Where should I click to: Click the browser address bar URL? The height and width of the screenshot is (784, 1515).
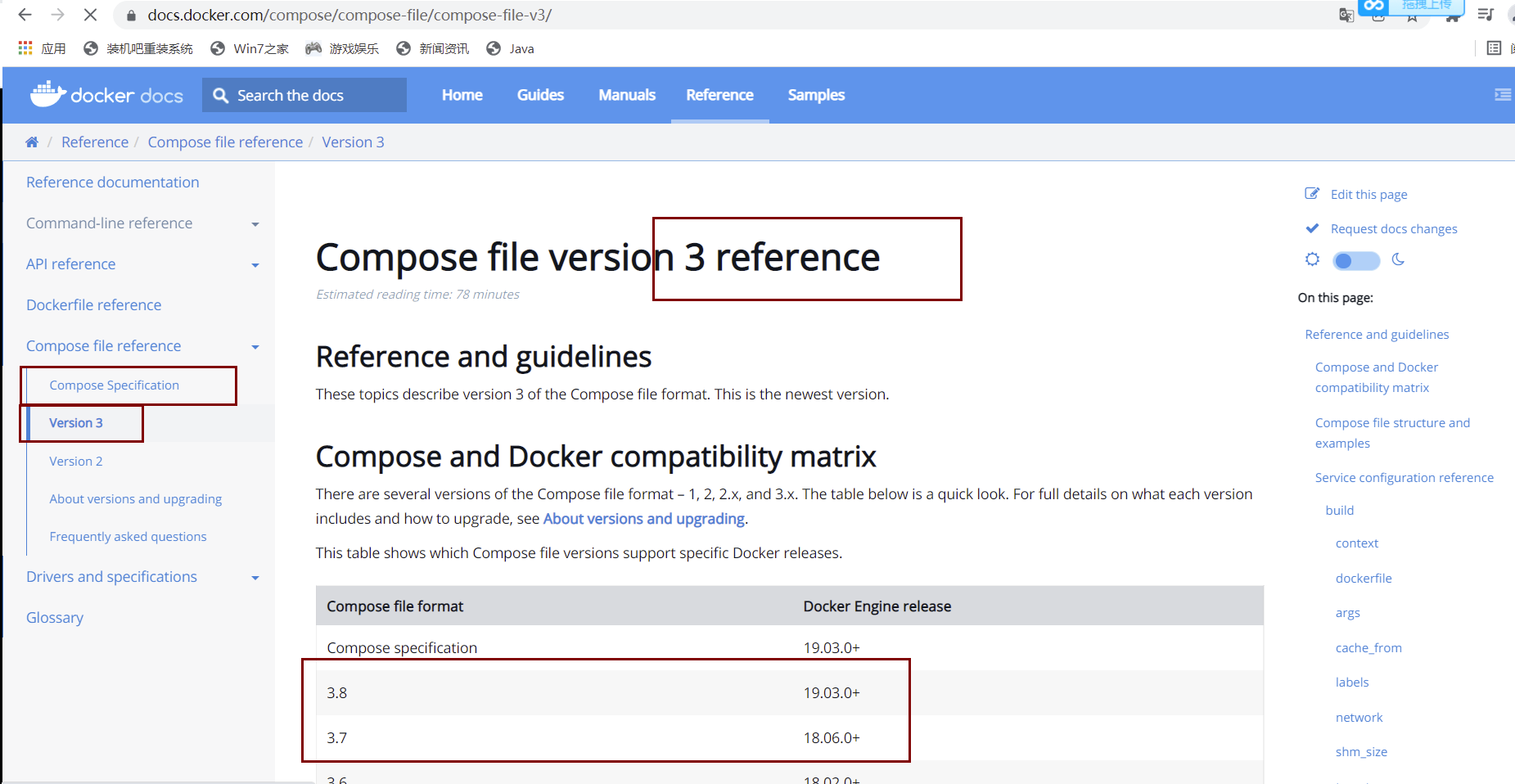click(349, 15)
